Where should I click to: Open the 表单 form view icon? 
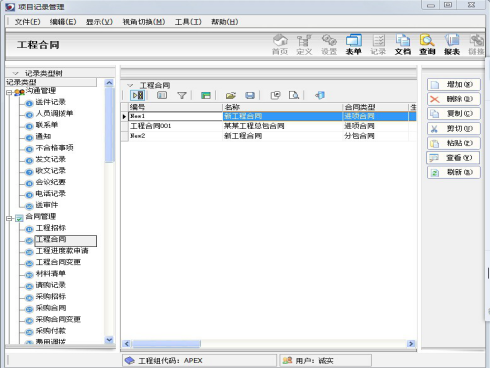click(354, 44)
